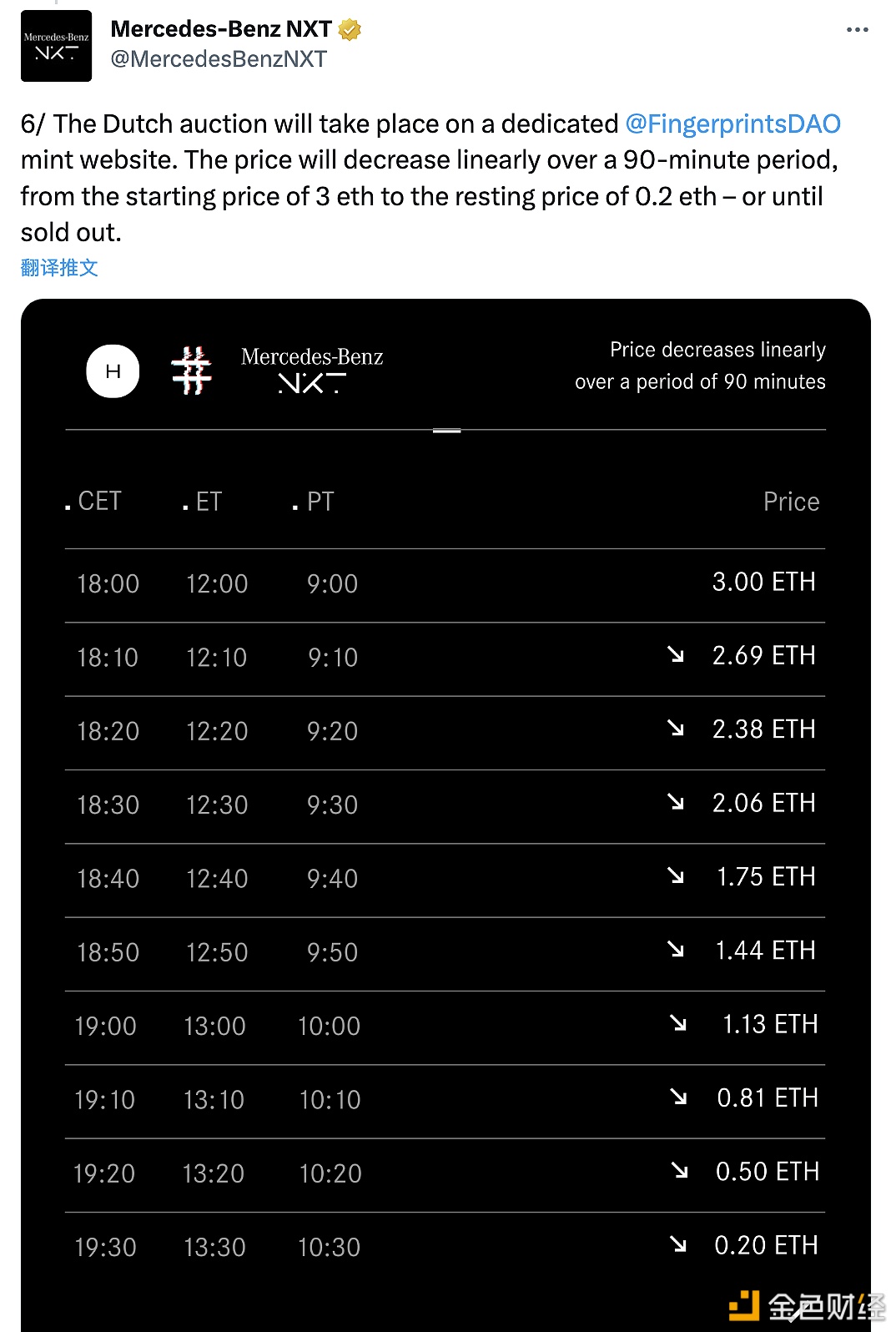896x1332 pixels.
Task: Click the Mercedes-Benz NXT logo in image
Action: tap(312, 370)
